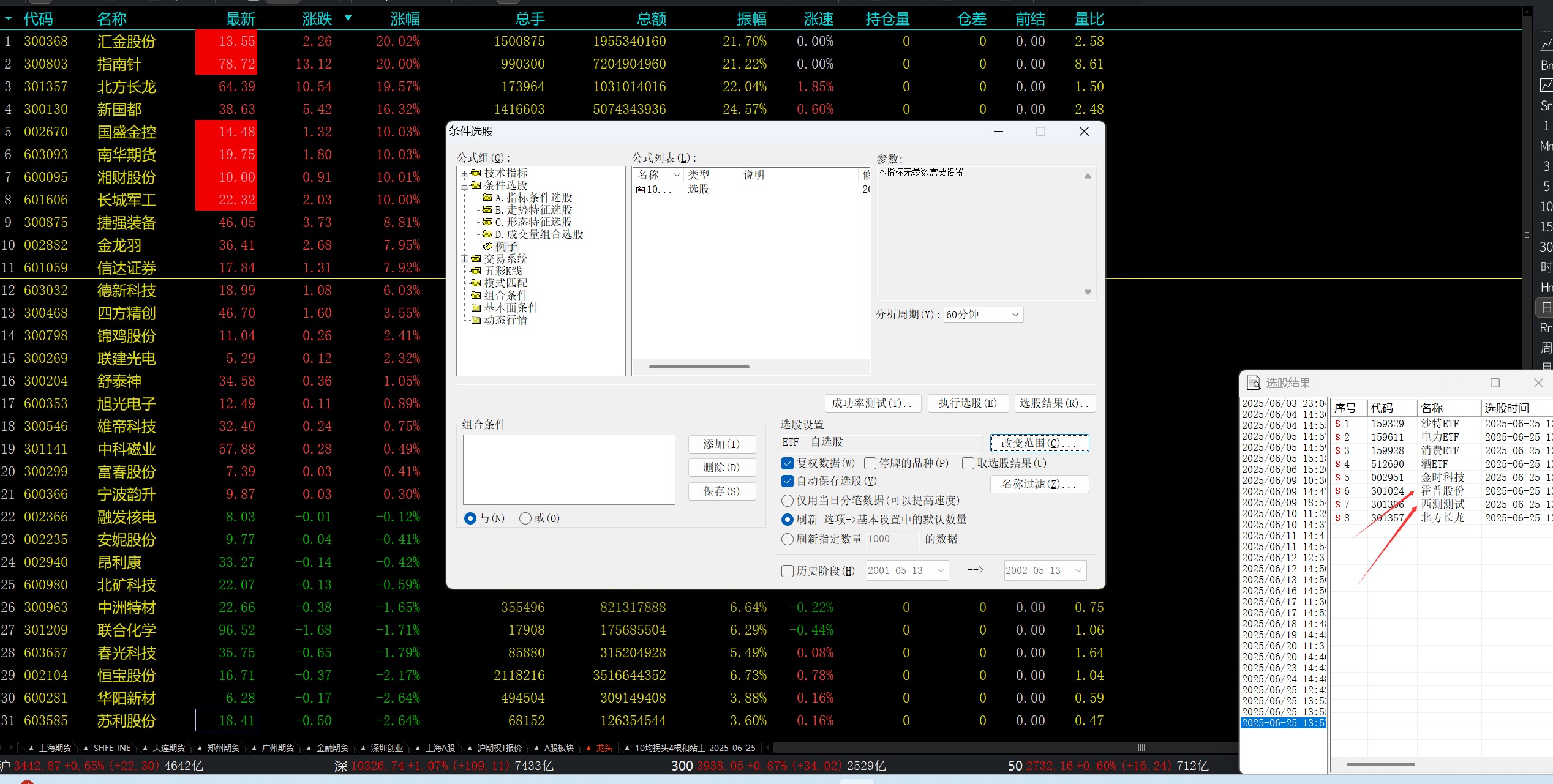Open the 10均拐头4根和站上-2025-06-25 tab

point(691,748)
